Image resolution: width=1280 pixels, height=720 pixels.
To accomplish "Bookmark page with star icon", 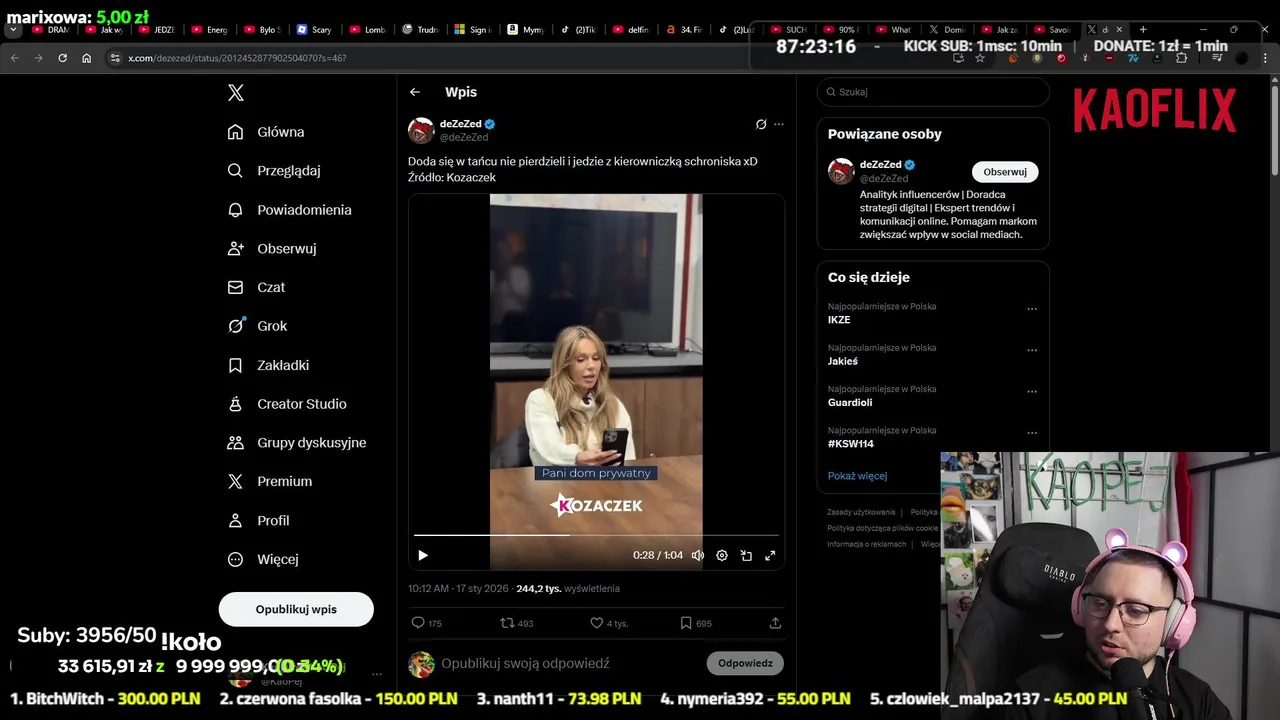I will (980, 58).
